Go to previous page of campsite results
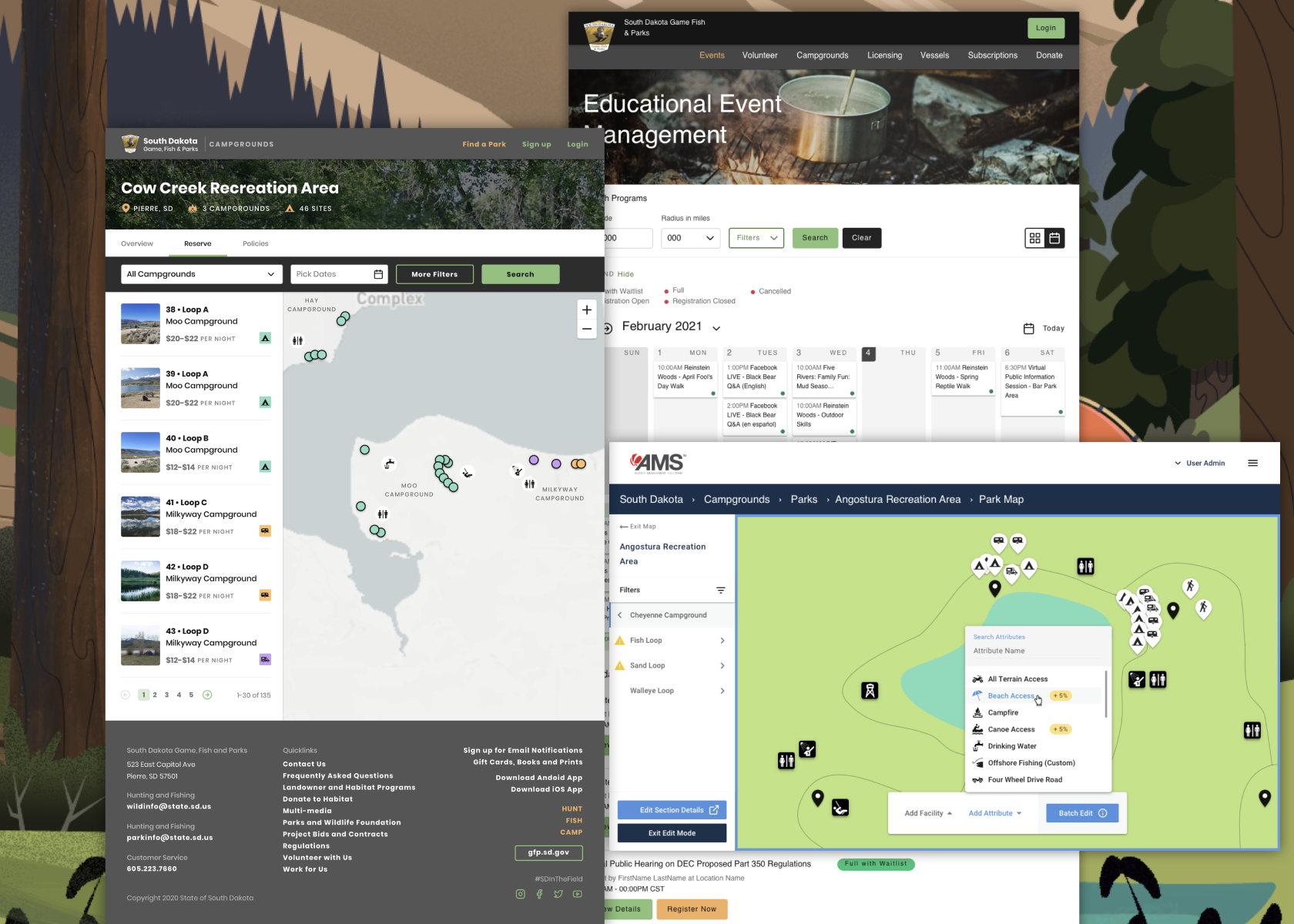Image resolution: width=1294 pixels, height=924 pixels. point(126,695)
